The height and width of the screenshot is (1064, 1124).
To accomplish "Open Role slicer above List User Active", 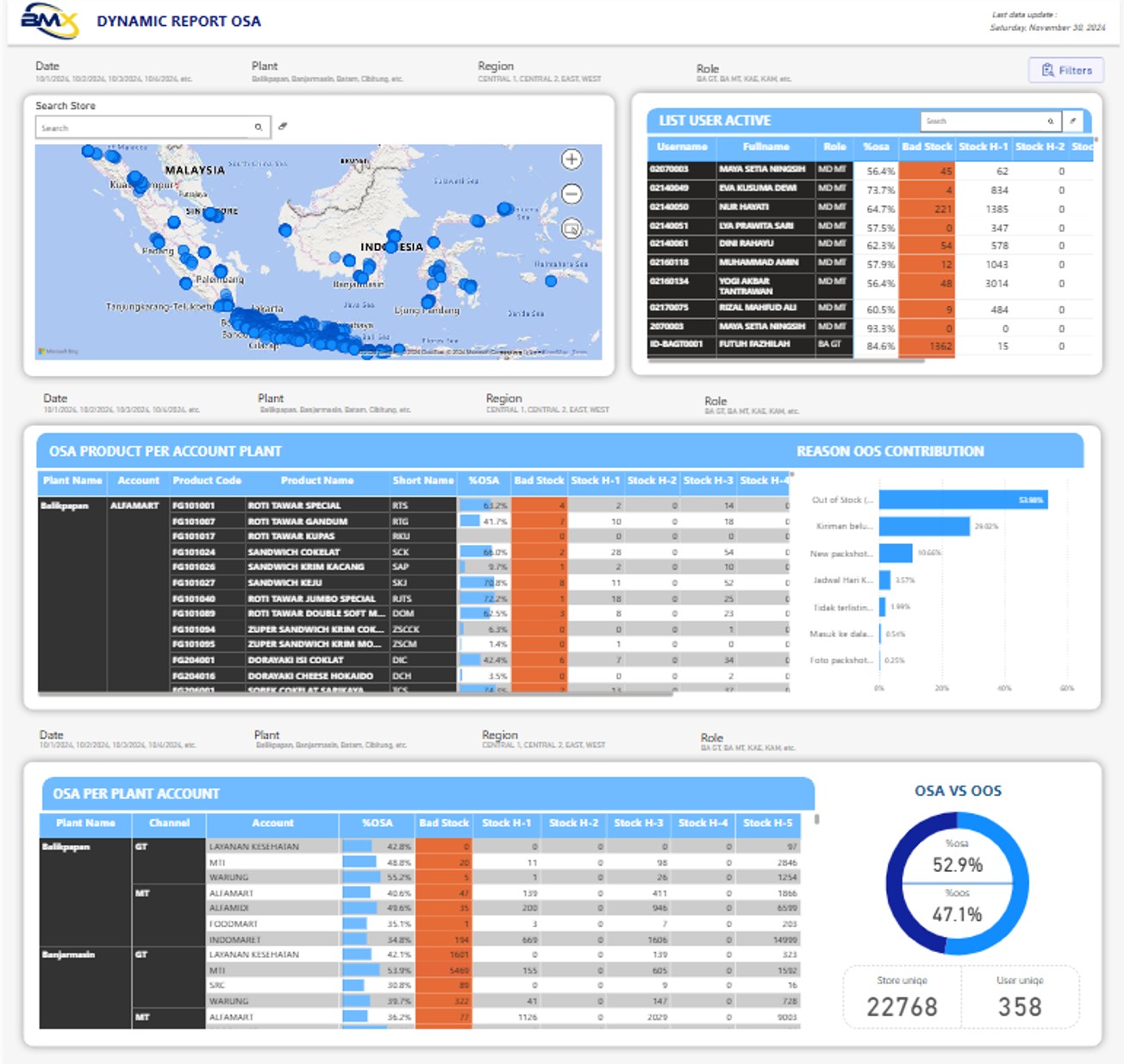I will pos(743,73).
